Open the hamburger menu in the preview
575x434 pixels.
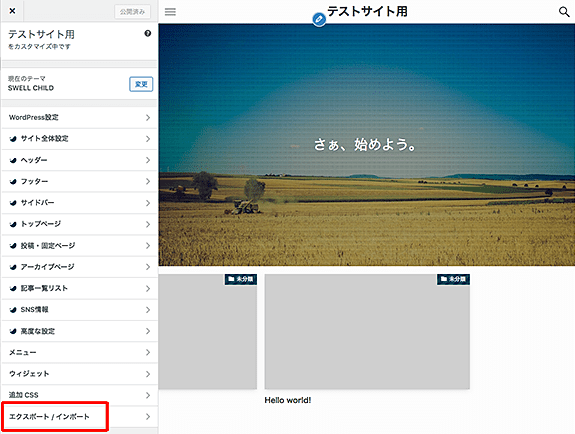click(170, 12)
